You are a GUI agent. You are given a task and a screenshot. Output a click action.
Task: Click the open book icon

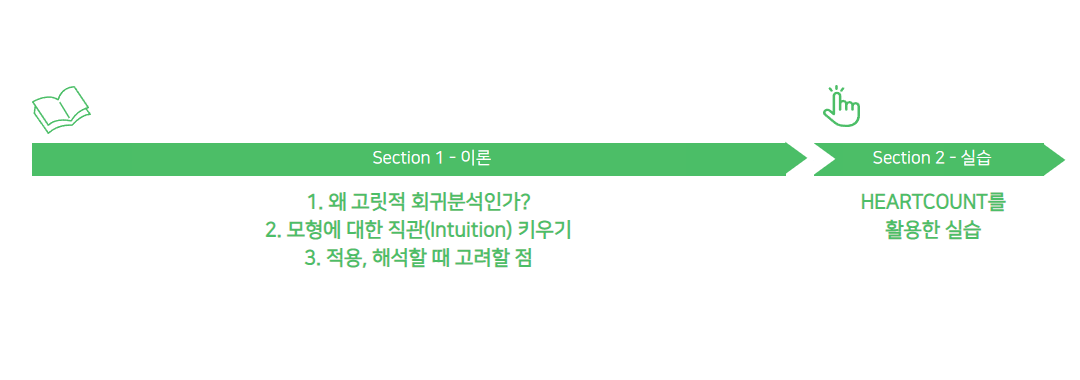tap(61, 109)
